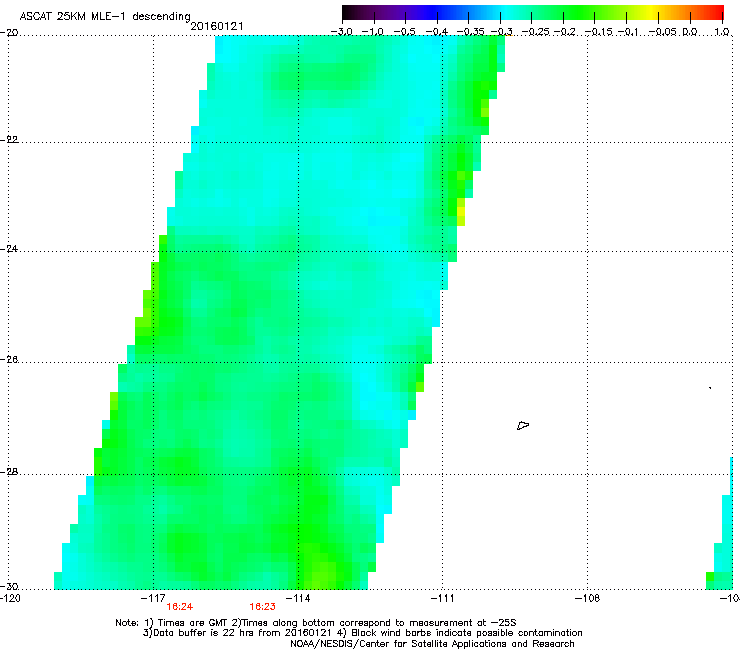Click the red time stamp 16:23
The height and width of the screenshot is (650, 740).
point(262,607)
